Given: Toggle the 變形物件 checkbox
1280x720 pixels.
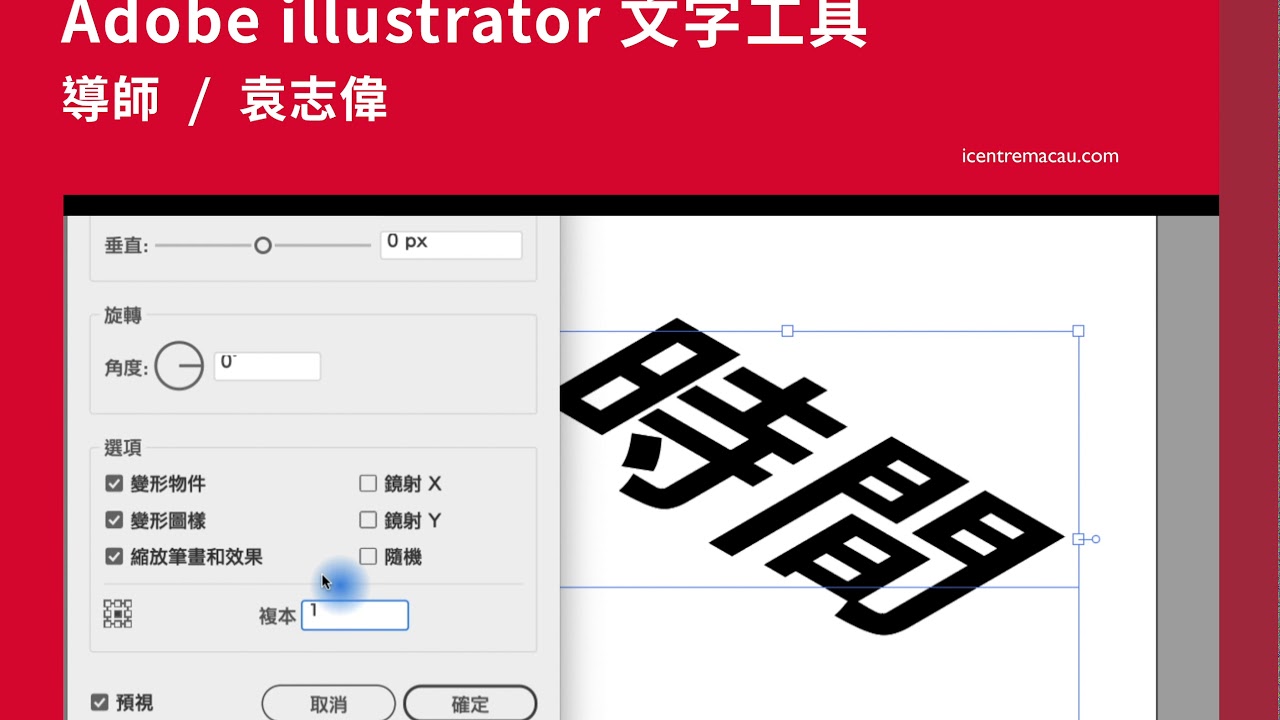Looking at the screenshot, I should pos(114,484).
